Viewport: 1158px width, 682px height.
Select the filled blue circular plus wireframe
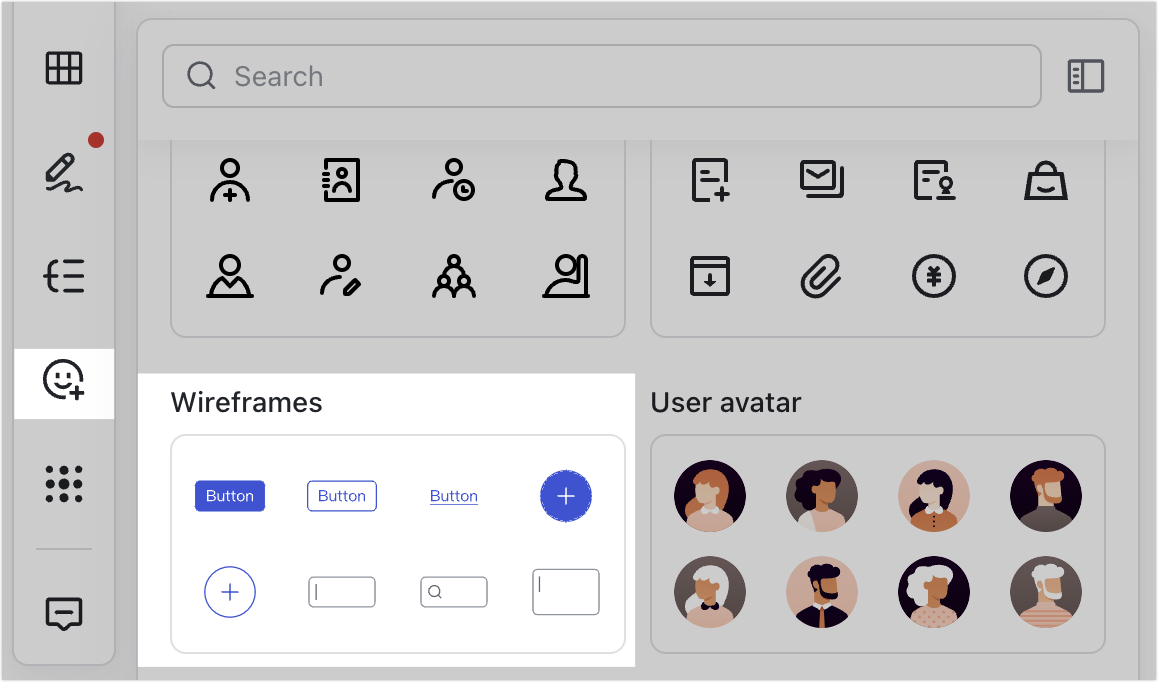click(566, 495)
